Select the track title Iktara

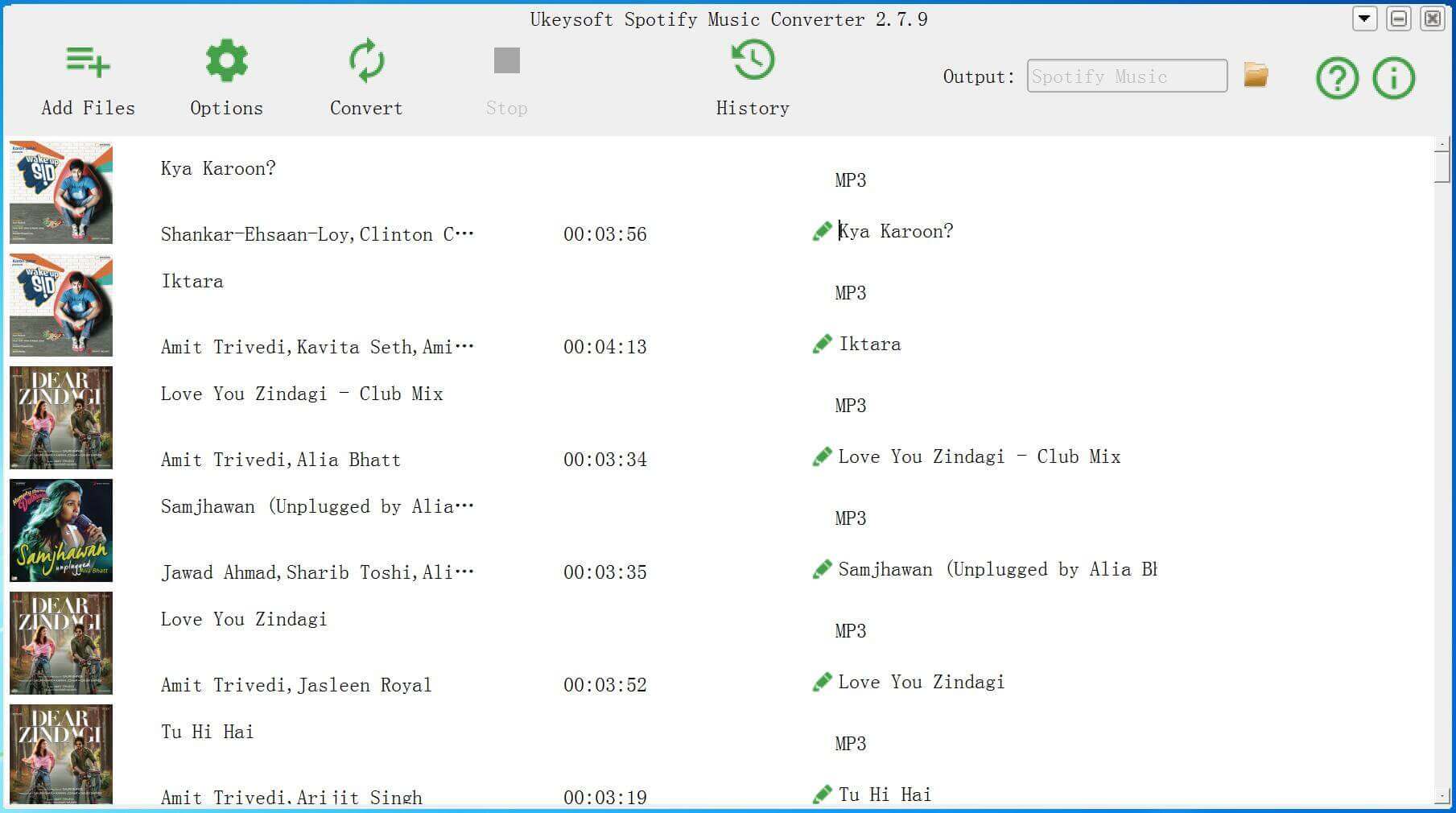point(192,281)
